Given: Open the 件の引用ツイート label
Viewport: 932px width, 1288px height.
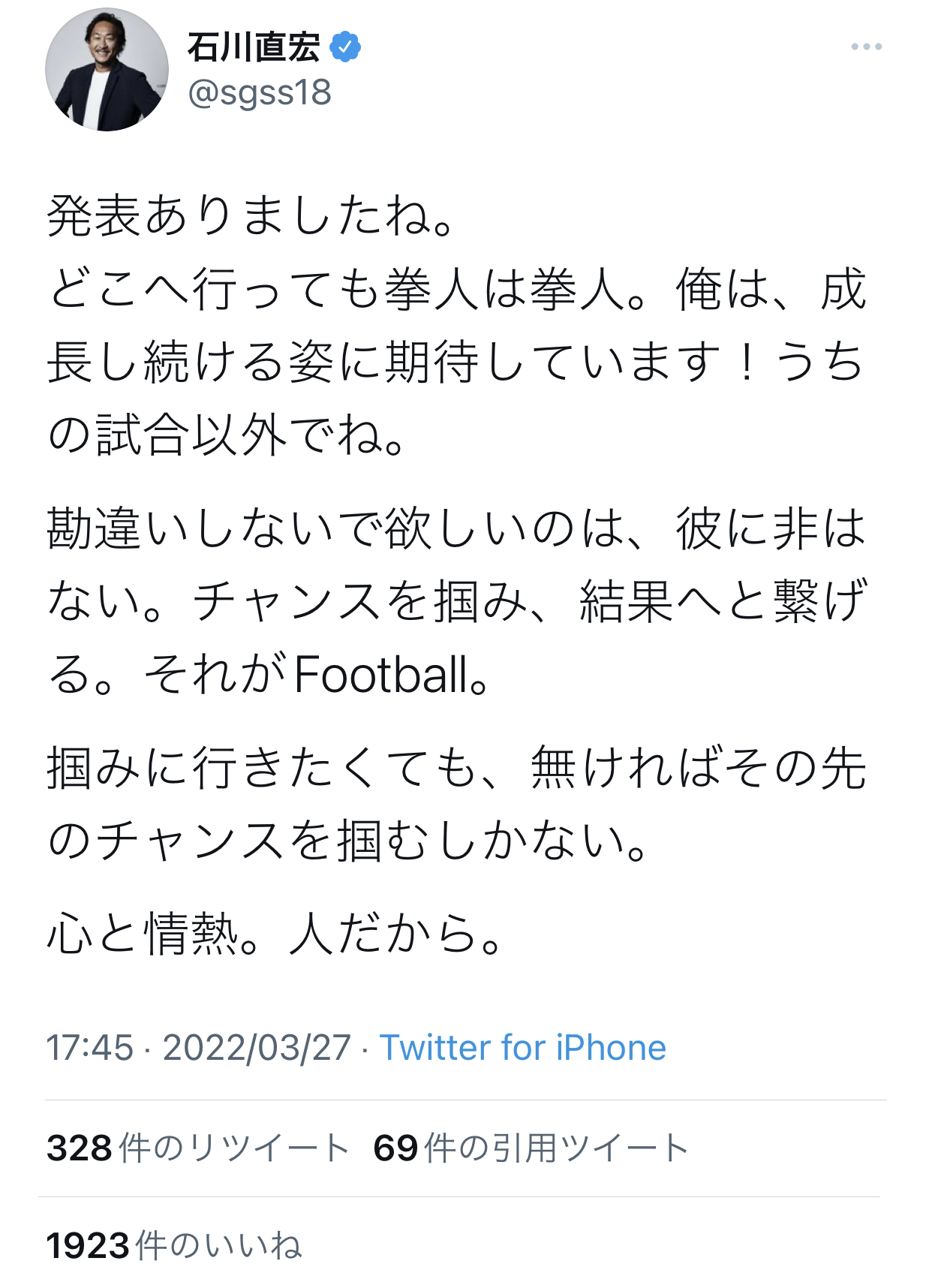Looking at the screenshot, I should click(556, 1148).
